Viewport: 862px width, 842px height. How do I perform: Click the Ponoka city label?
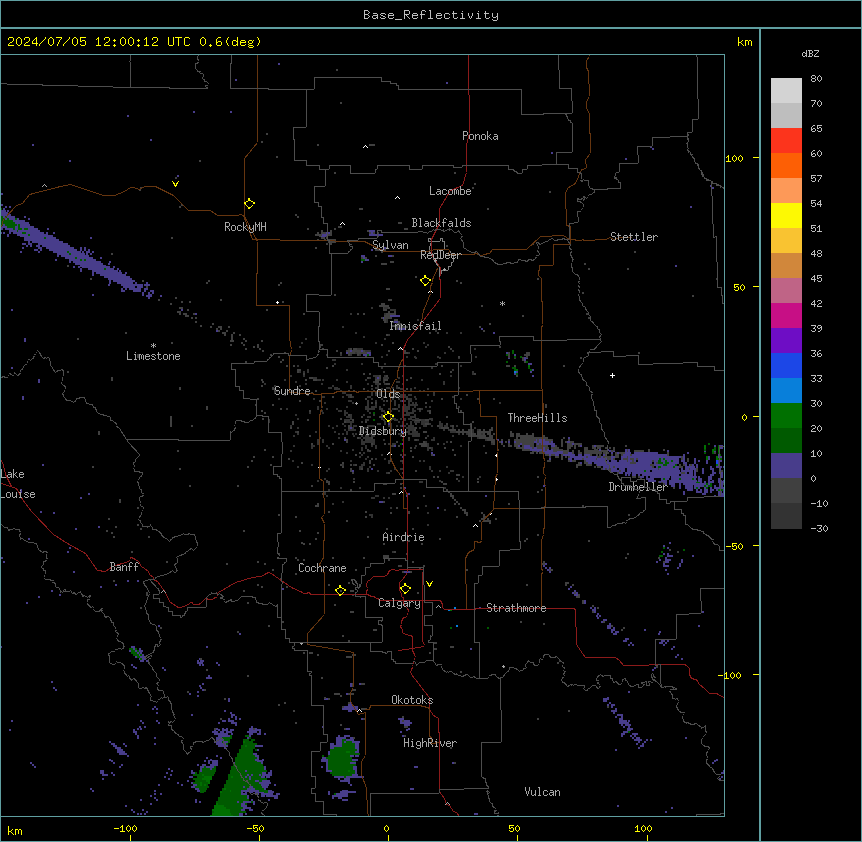coord(480,136)
